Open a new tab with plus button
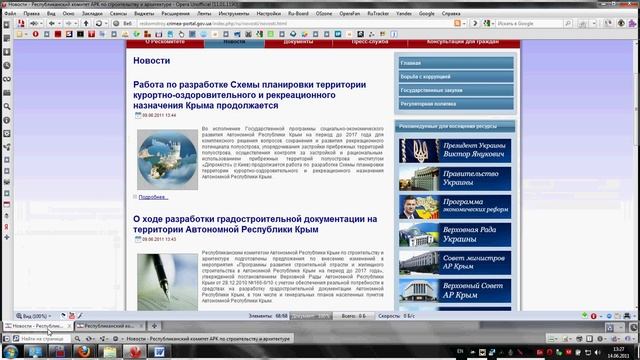Viewport: 640px width, 360px height. coord(154,326)
